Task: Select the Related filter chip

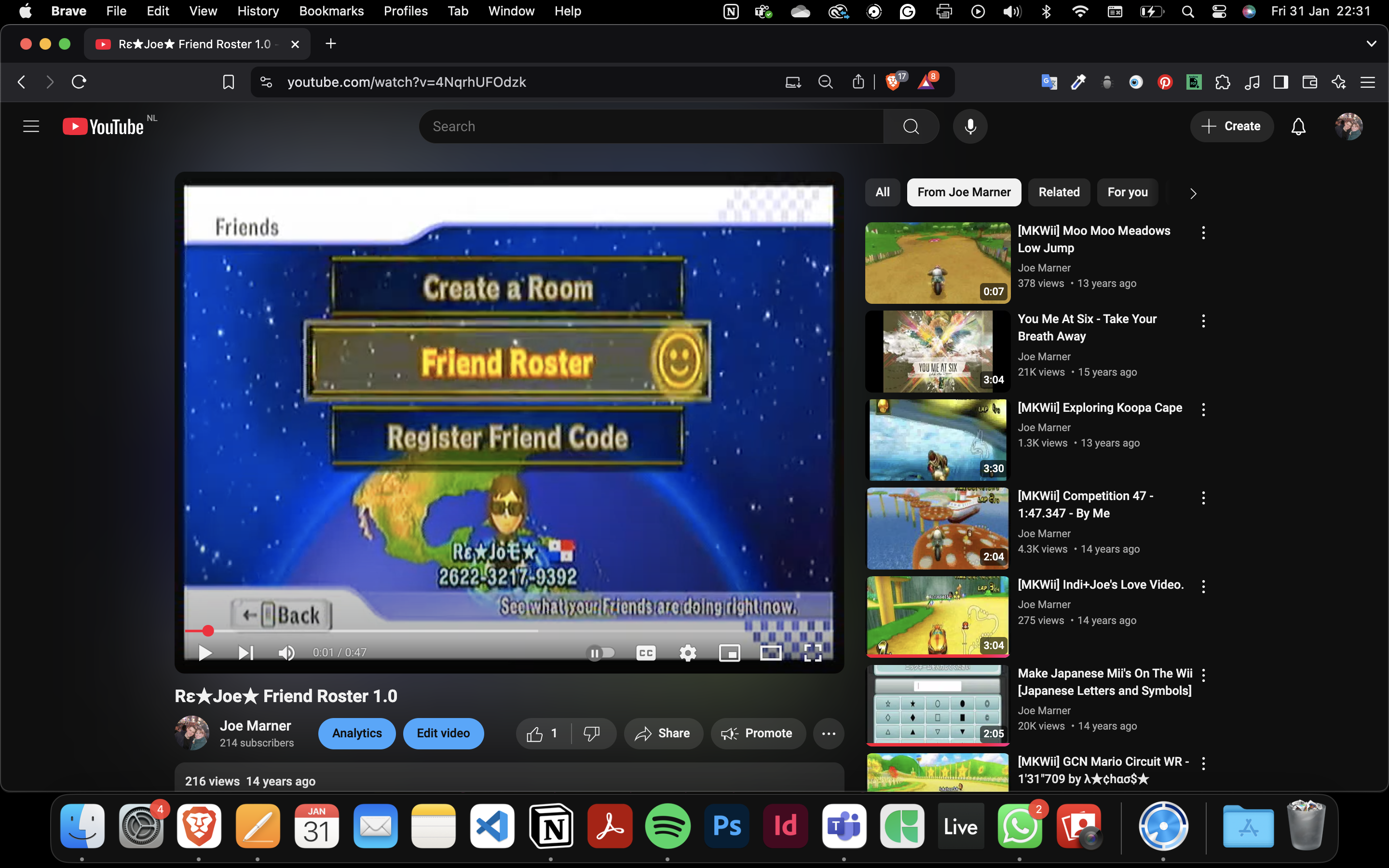Action: point(1059,192)
